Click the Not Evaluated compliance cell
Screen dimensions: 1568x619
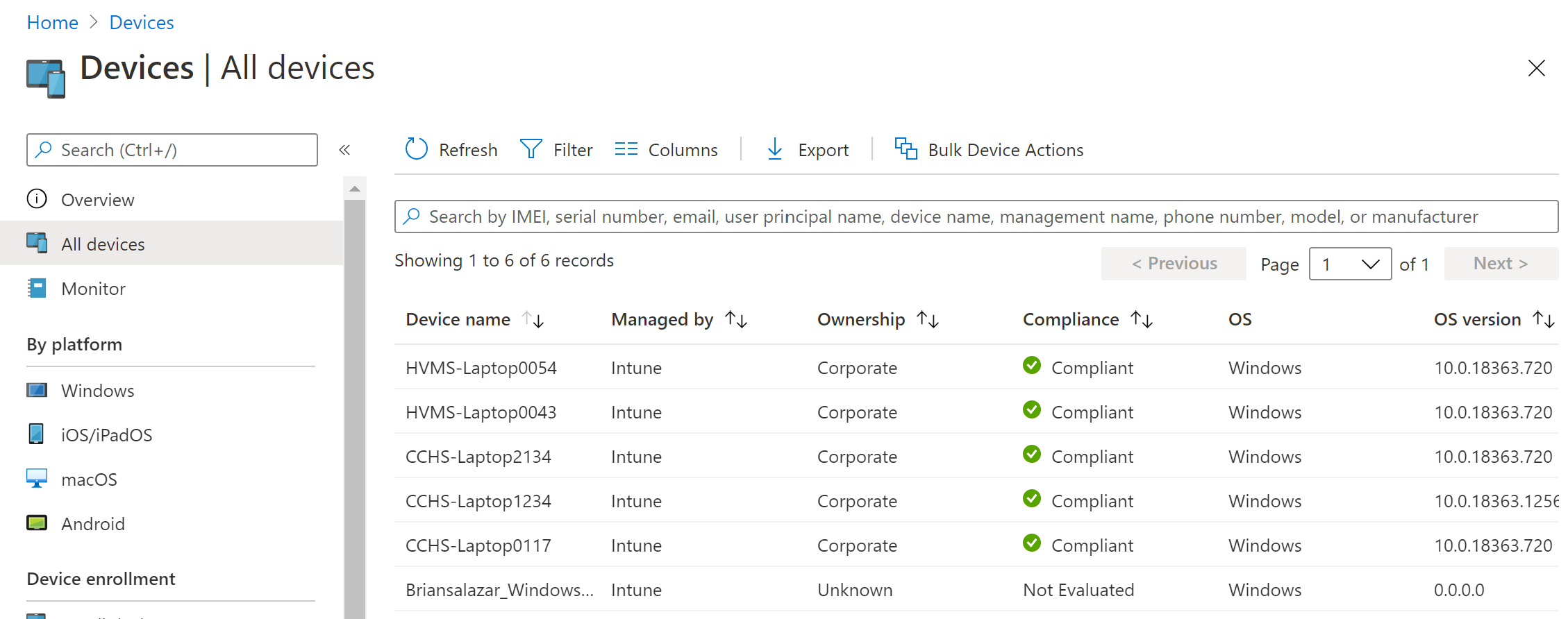click(1078, 590)
